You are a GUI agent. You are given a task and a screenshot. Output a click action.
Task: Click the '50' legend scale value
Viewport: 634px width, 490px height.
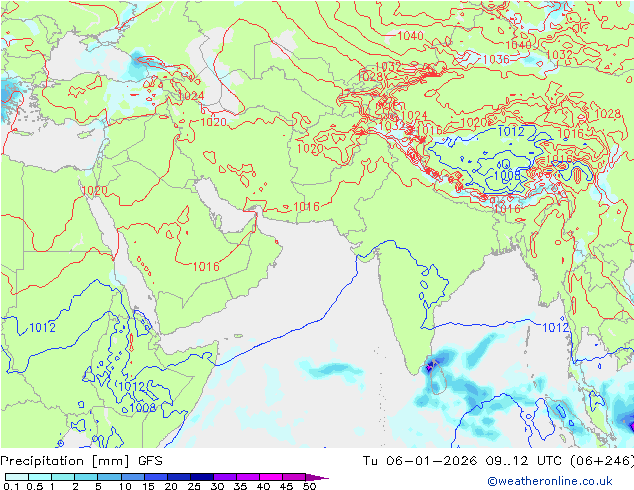(310, 486)
